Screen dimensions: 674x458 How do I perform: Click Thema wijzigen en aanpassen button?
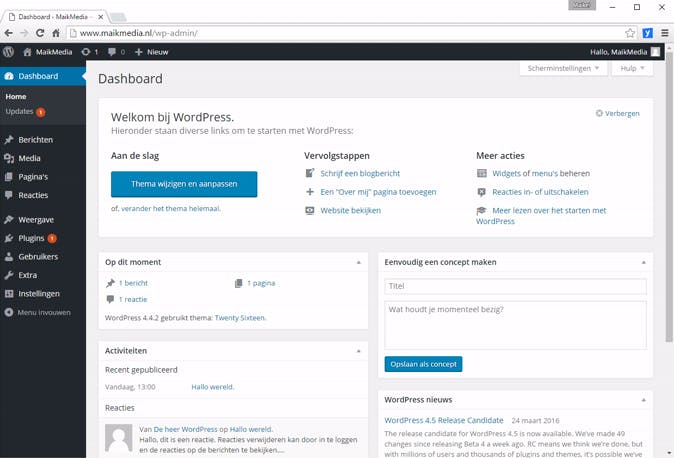184,184
